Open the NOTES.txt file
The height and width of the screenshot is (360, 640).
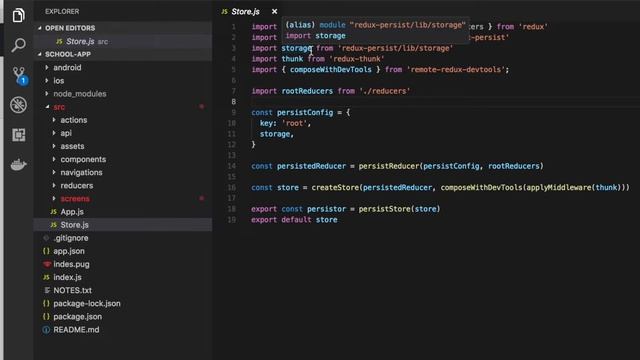(x=73, y=290)
